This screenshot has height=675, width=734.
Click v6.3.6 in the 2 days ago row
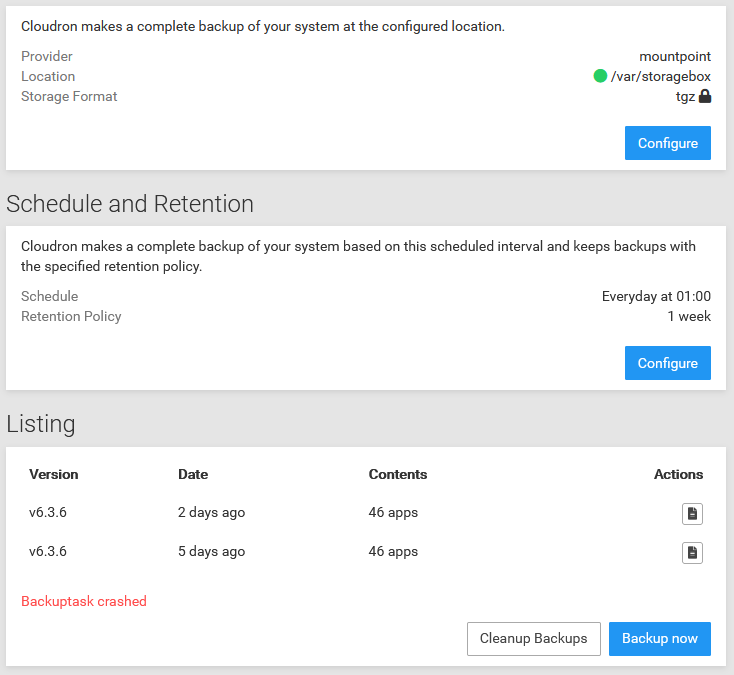48,512
